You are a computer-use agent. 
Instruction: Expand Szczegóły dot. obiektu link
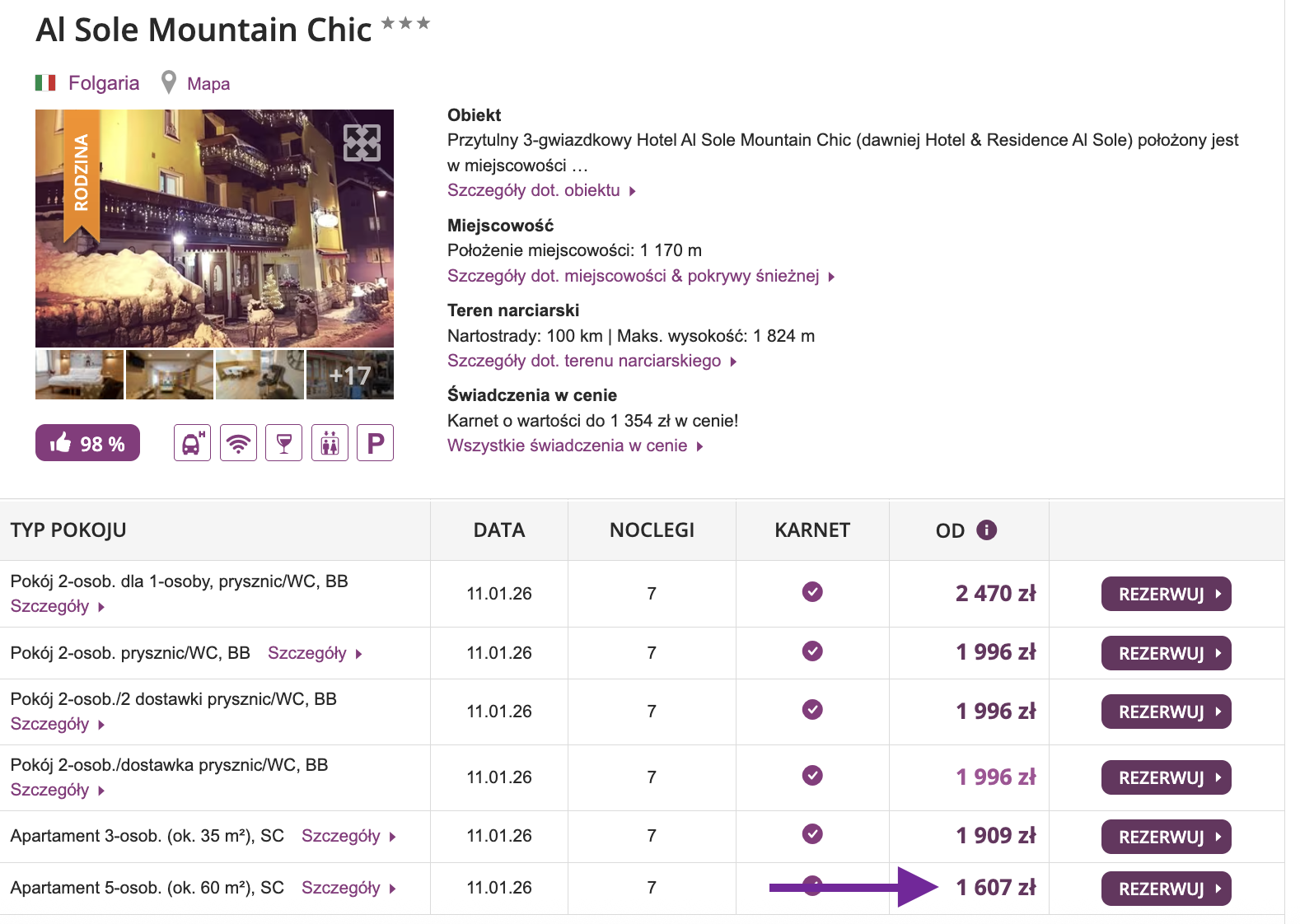540,190
